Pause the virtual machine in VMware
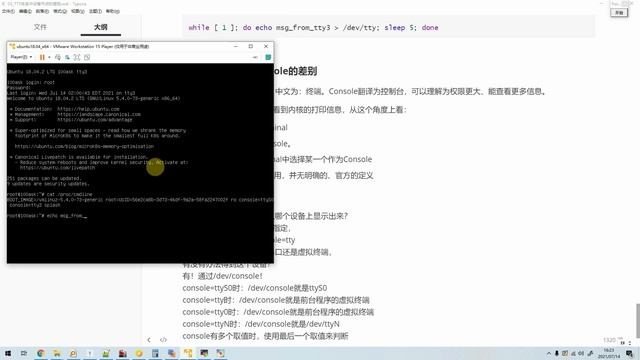The width and height of the screenshot is (640, 360). [x=42, y=57]
